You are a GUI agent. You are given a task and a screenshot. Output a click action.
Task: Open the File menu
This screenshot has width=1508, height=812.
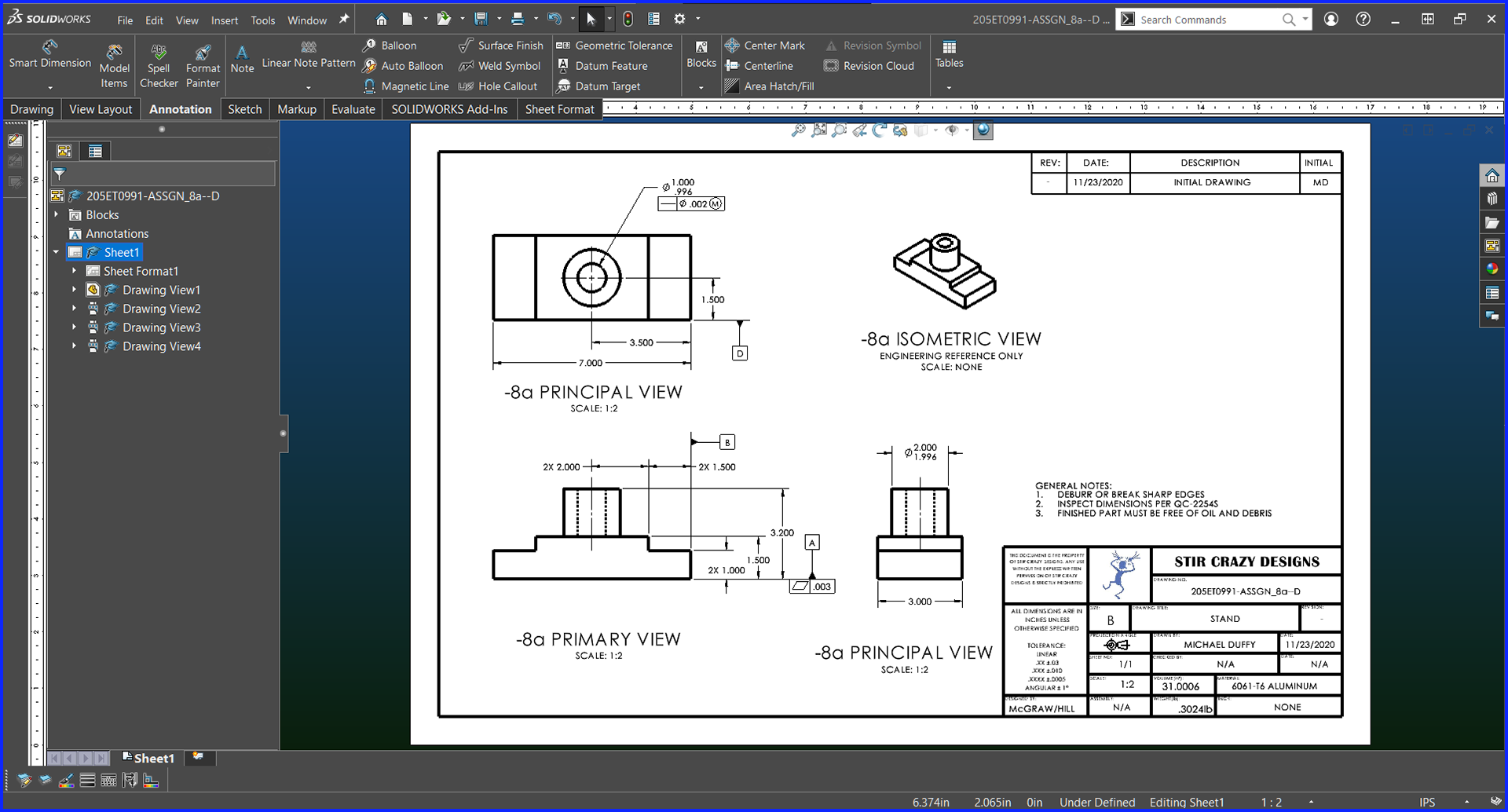(125, 20)
